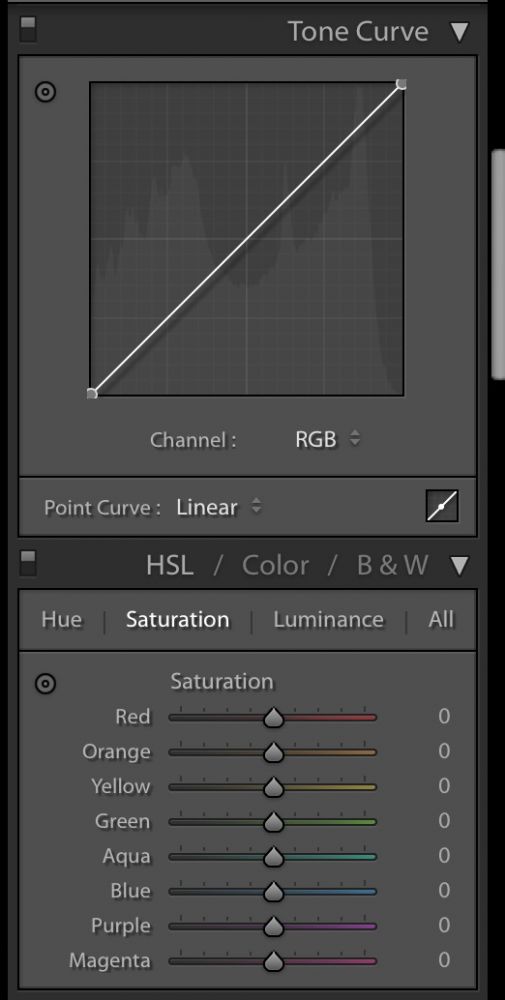Click the Magenta saturation value field

coord(444,960)
